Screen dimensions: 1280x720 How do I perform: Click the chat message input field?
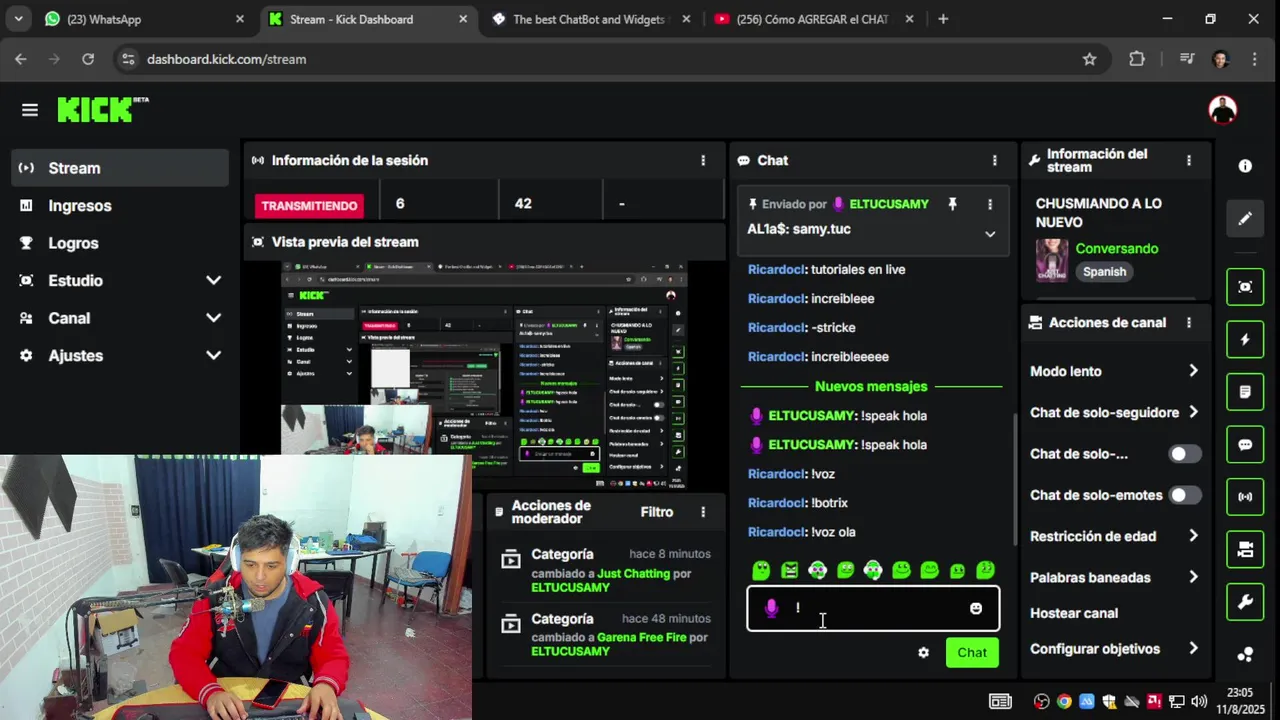(873, 608)
